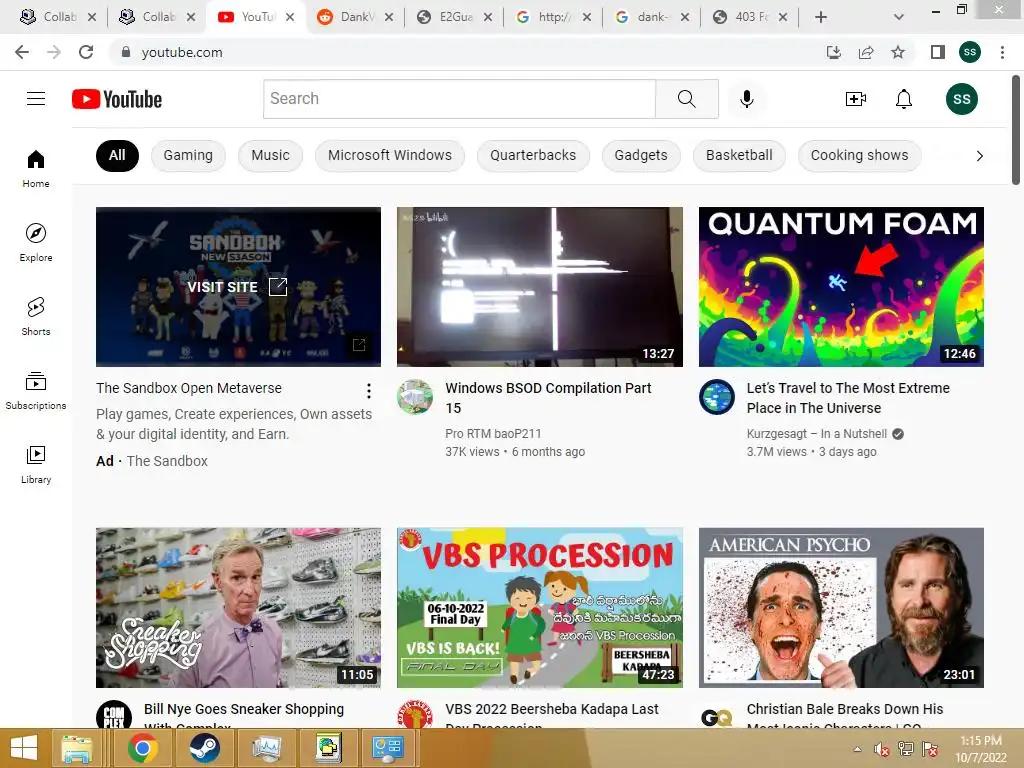Open the Sneaker Shopping video thumbnail
The height and width of the screenshot is (768, 1024).
(x=238, y=607)
